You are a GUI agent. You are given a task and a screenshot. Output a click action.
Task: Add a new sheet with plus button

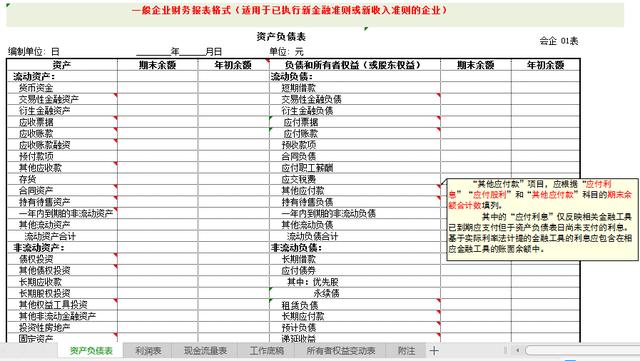coord(434,350)
